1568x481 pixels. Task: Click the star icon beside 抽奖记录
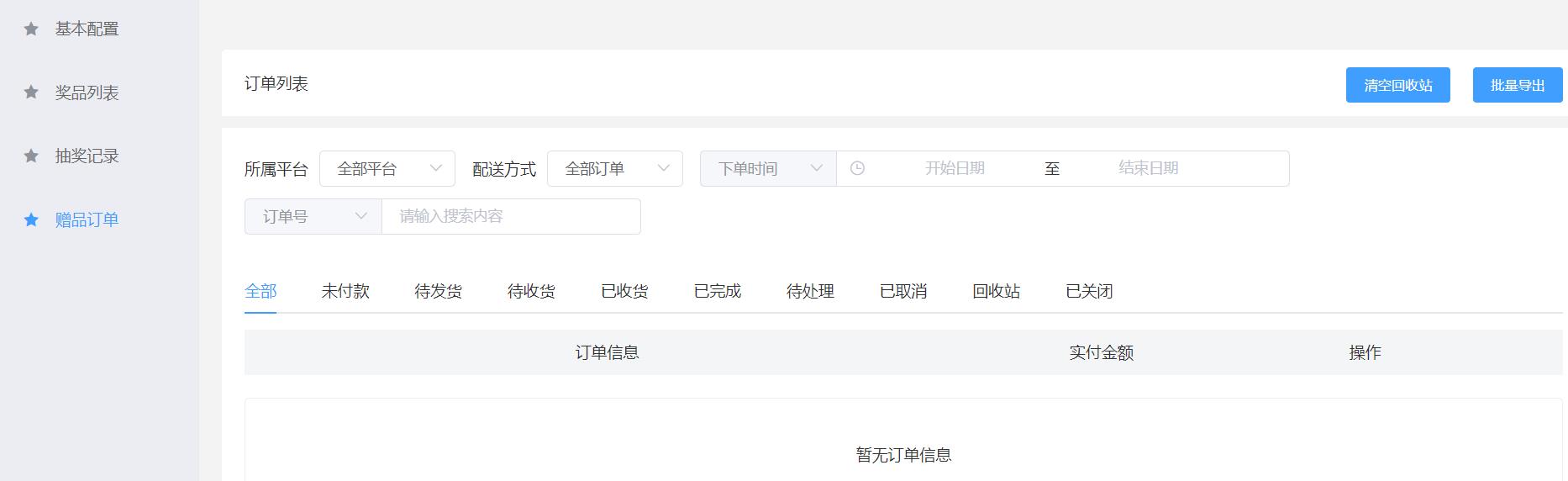click(x=31, y=156)
